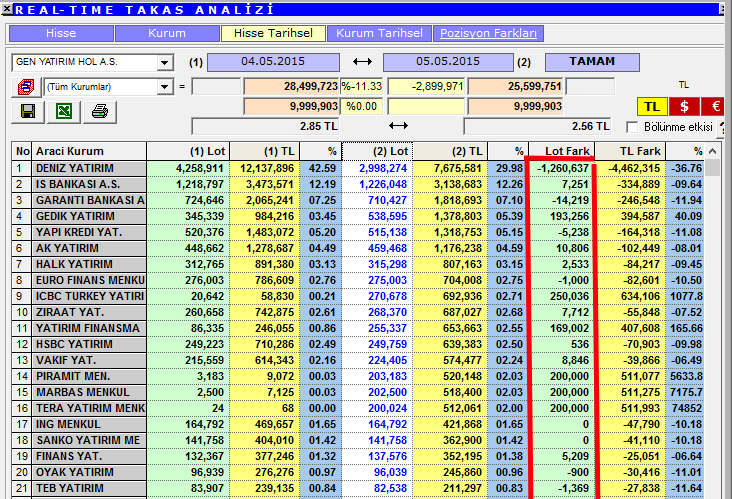This screenshot has height=499, width=732.
Task: Sort by the (1) TL column header
Action: click(265, 151)
